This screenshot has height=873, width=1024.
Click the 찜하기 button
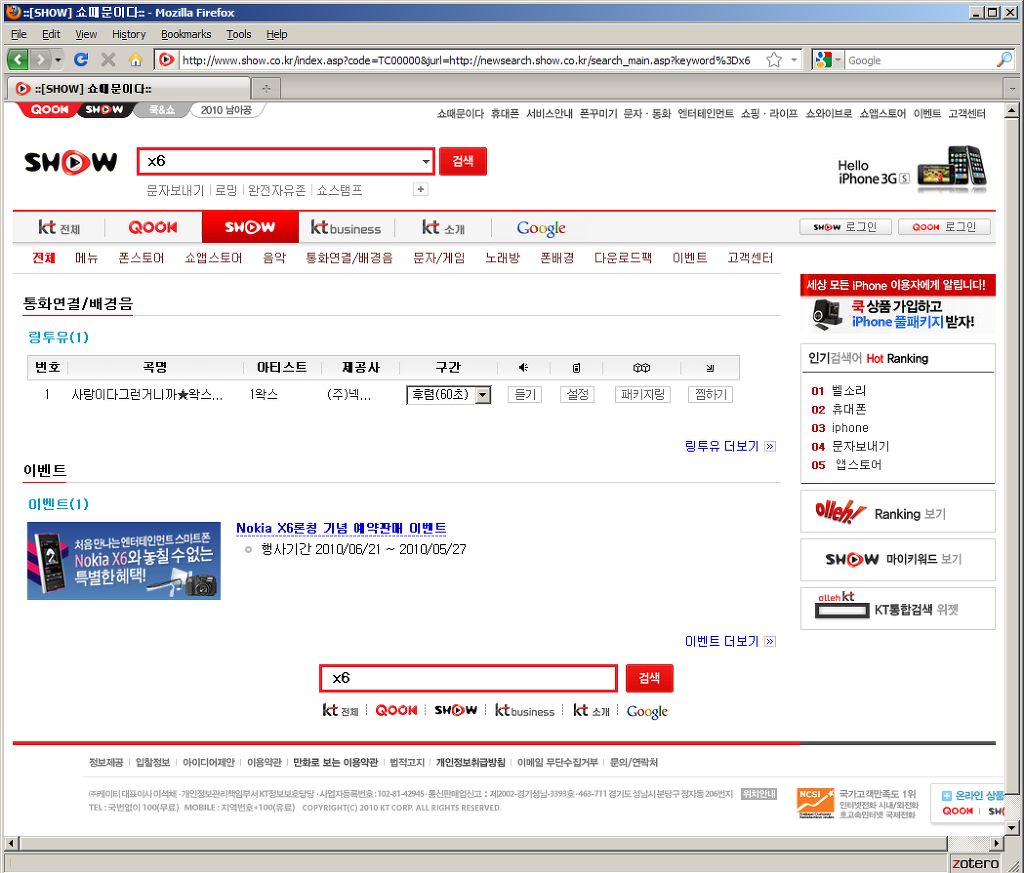711,394
